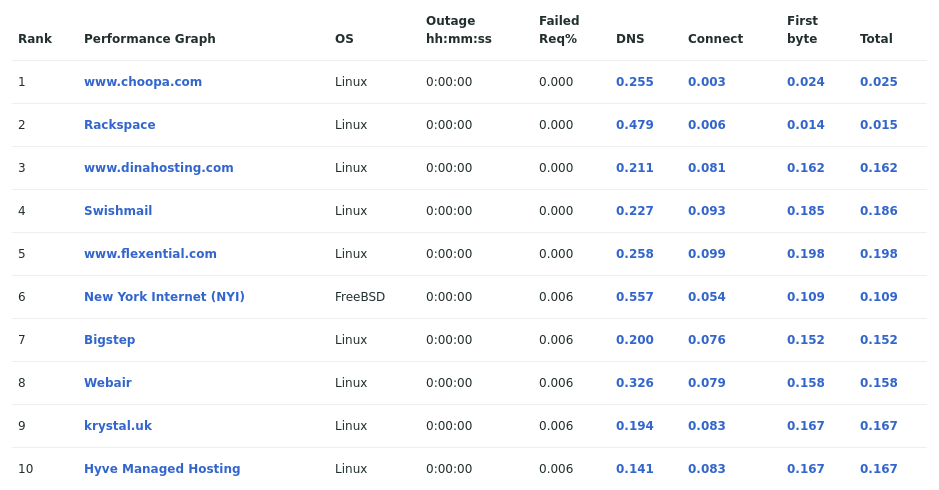Click DNS value 0.255 for www.choopa.com
939x490 pixels.
pos(635,82)
